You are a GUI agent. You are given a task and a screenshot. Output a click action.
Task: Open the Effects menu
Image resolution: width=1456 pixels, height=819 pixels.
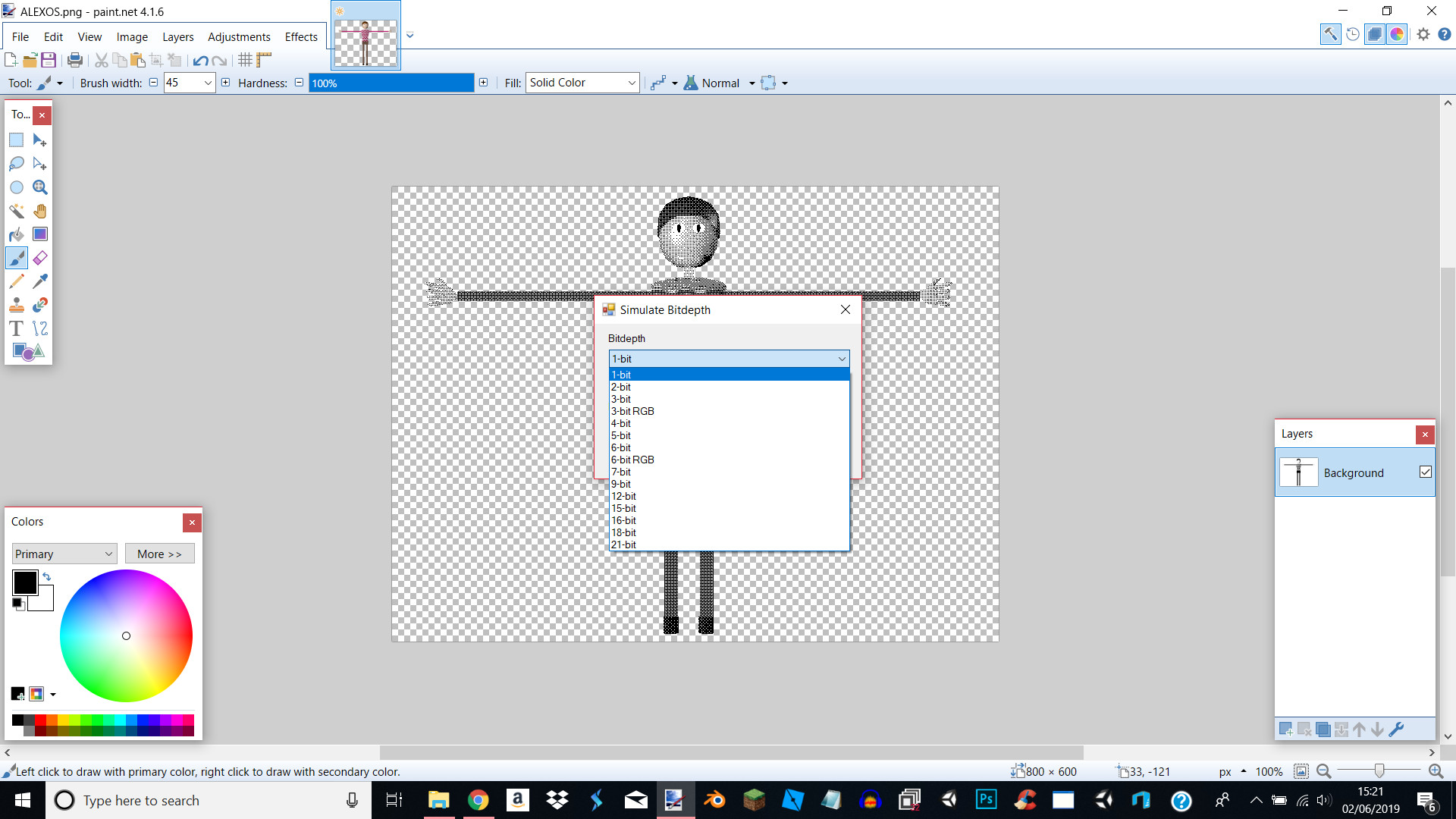[x=301, y=36]
